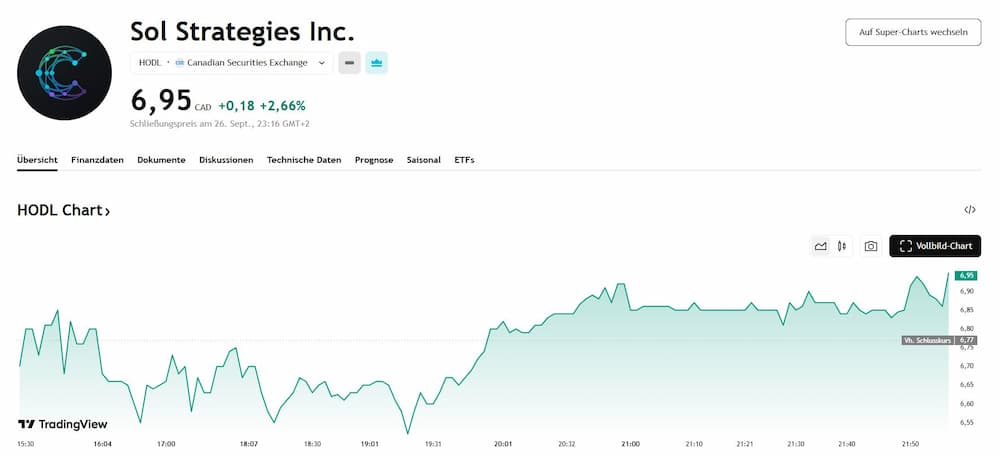The image size is (1000, 456).
Task: Click the gray minus badge icon
Action: click(x=349, y=63)
